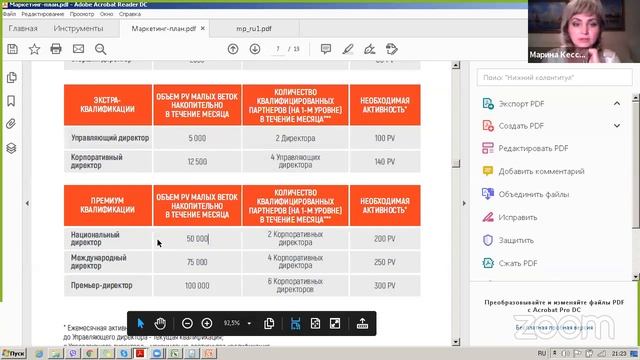Image resolution: width=640 pixels, height=360 pixels.
Task: Open the Adobe Reader taskbar icon
Action: [x=140, y=353]
